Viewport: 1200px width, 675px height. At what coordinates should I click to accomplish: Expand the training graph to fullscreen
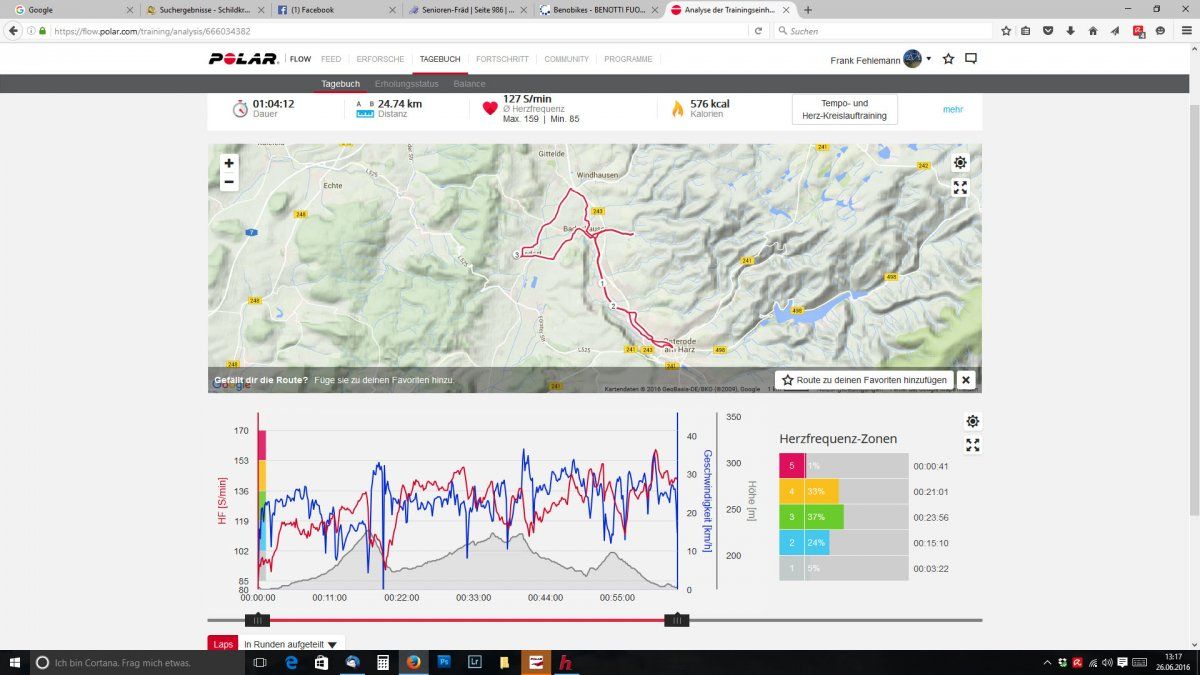(972, 445)
